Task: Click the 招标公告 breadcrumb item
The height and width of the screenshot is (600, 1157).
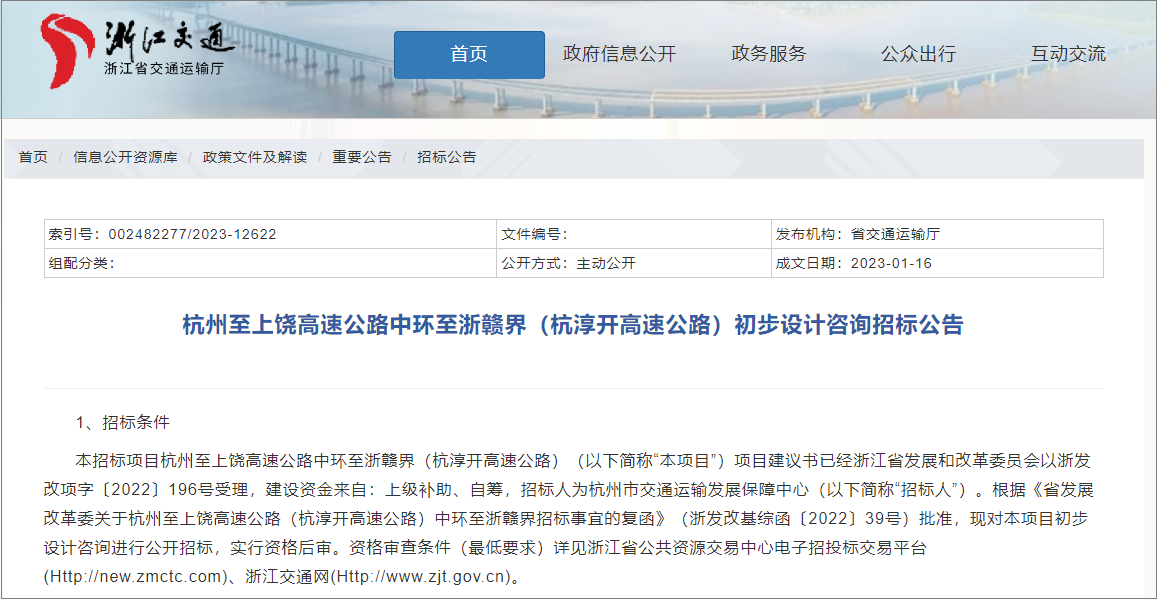Action: 447,157
